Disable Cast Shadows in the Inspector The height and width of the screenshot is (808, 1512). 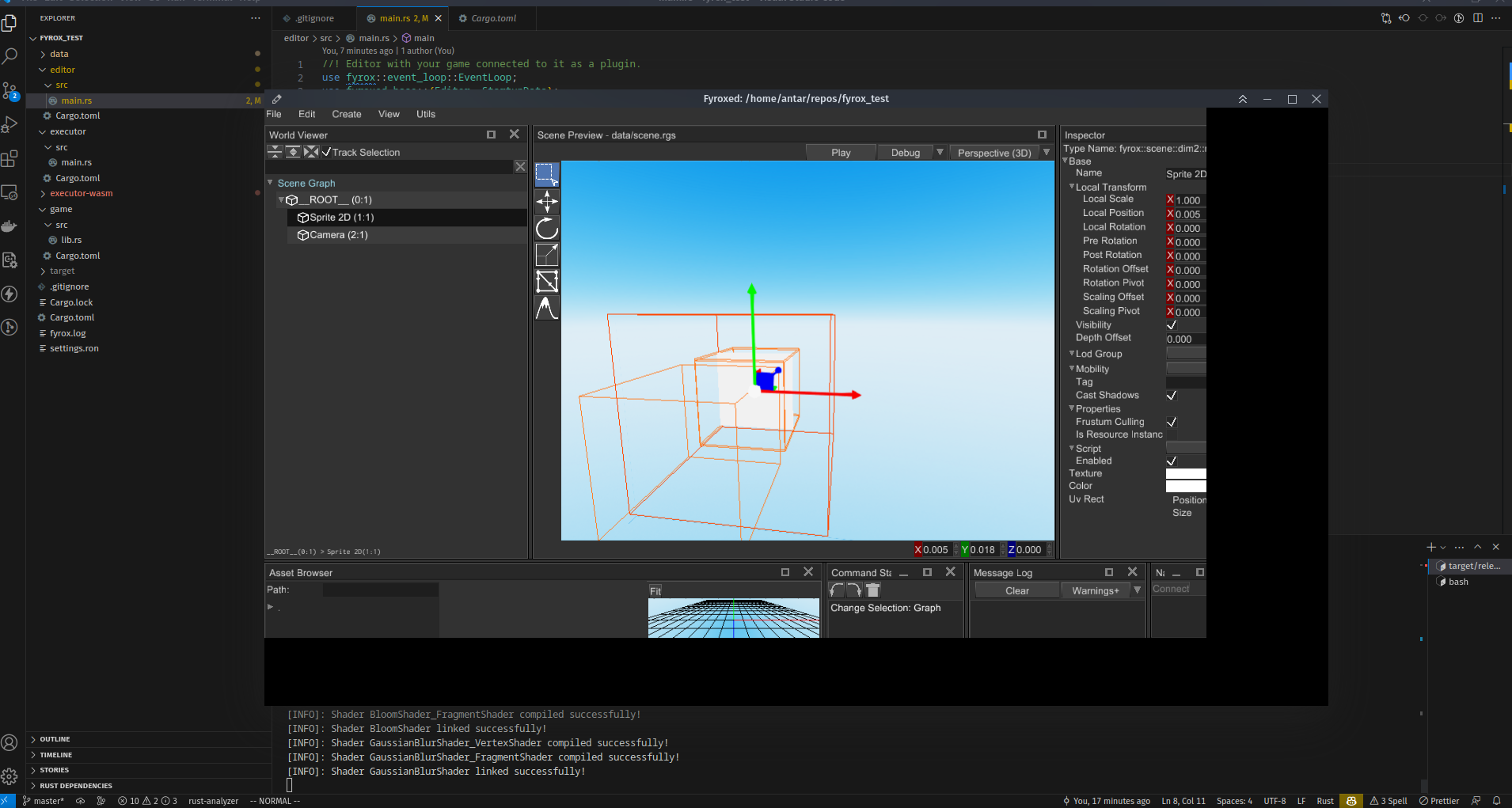[1172, 395]
